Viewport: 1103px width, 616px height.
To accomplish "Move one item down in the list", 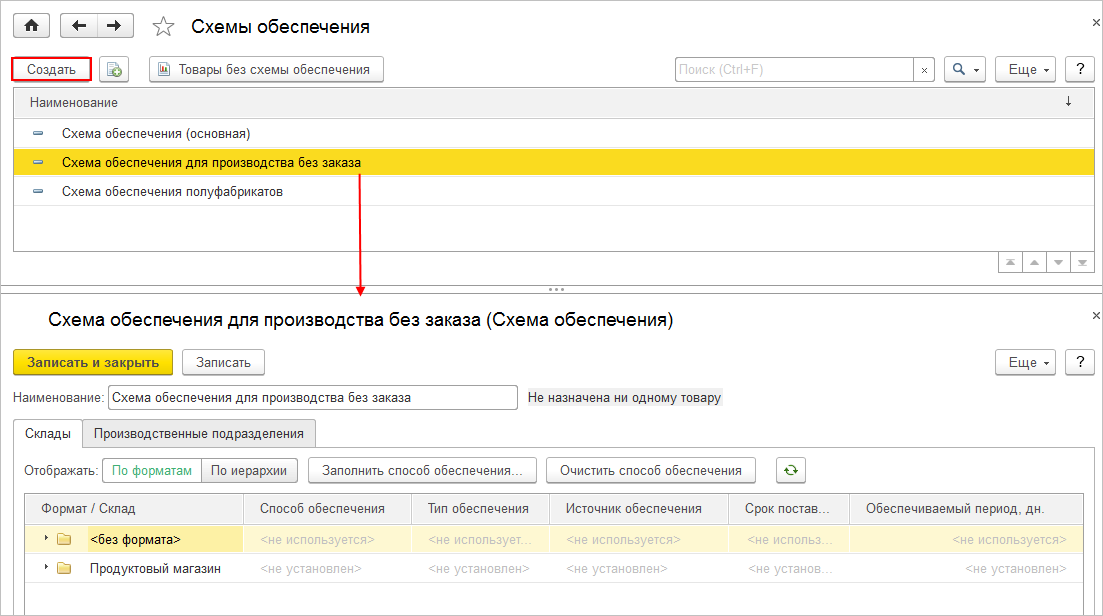I will (x=1058, y=263).
